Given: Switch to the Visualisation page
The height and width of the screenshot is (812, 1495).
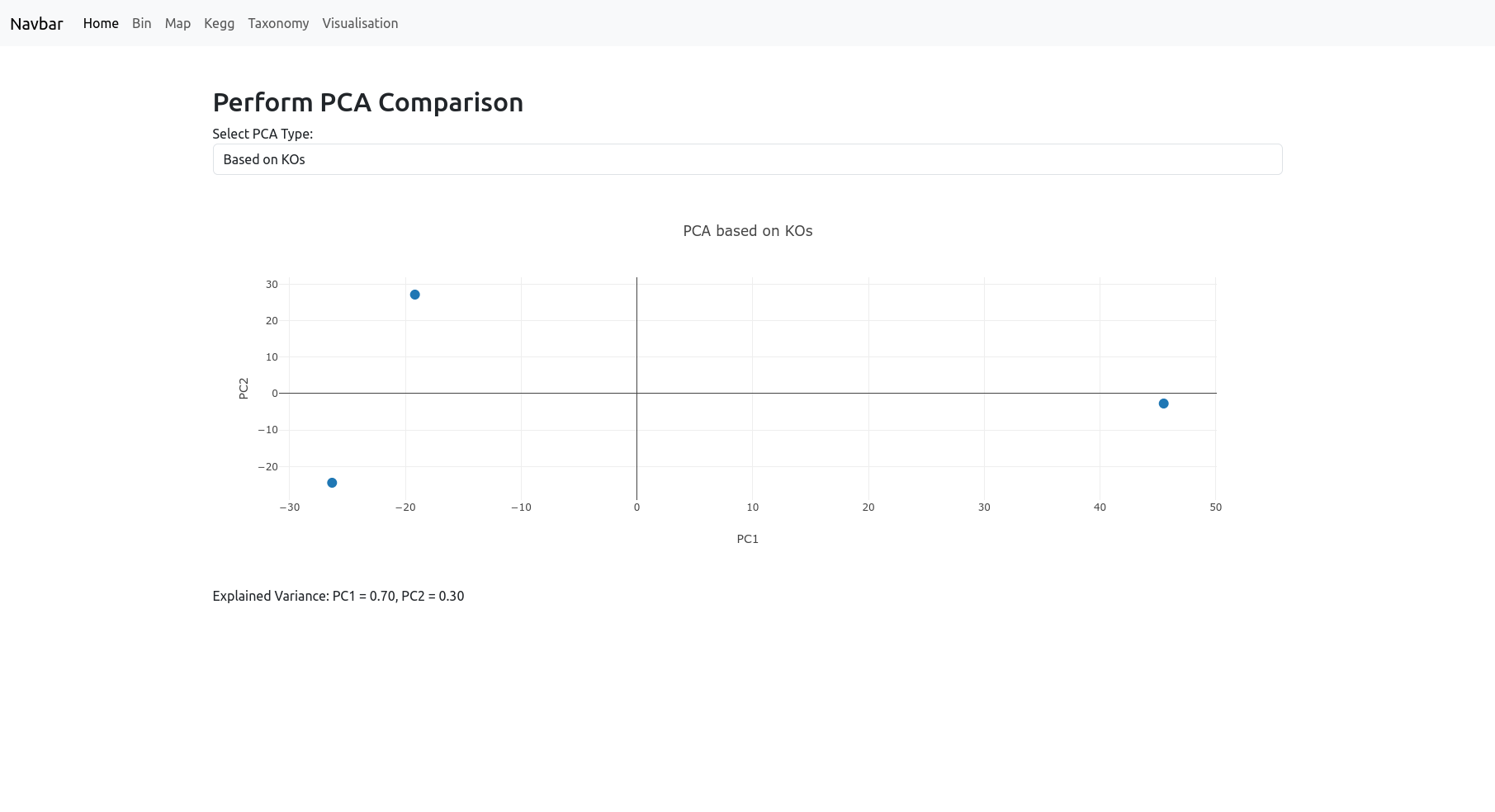Looking at the screenshot, I should tap(360, 23).
